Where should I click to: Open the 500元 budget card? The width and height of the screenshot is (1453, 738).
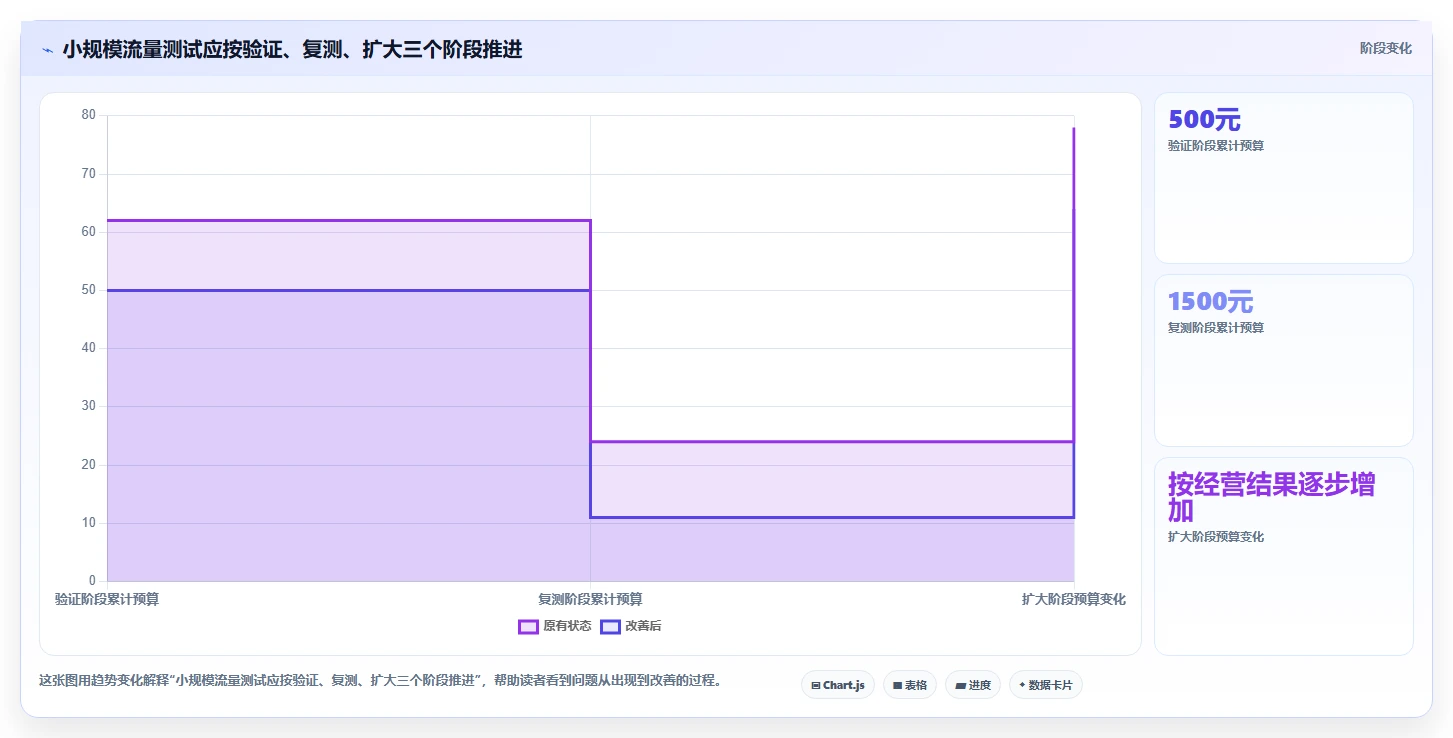pyautogui.click(x=1284, y=178)
